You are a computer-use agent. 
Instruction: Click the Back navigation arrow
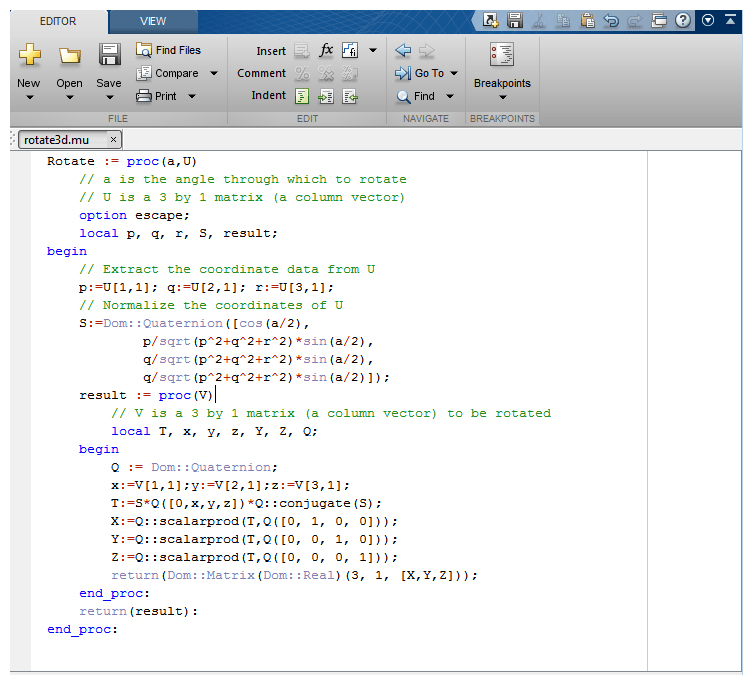[404, 50]
